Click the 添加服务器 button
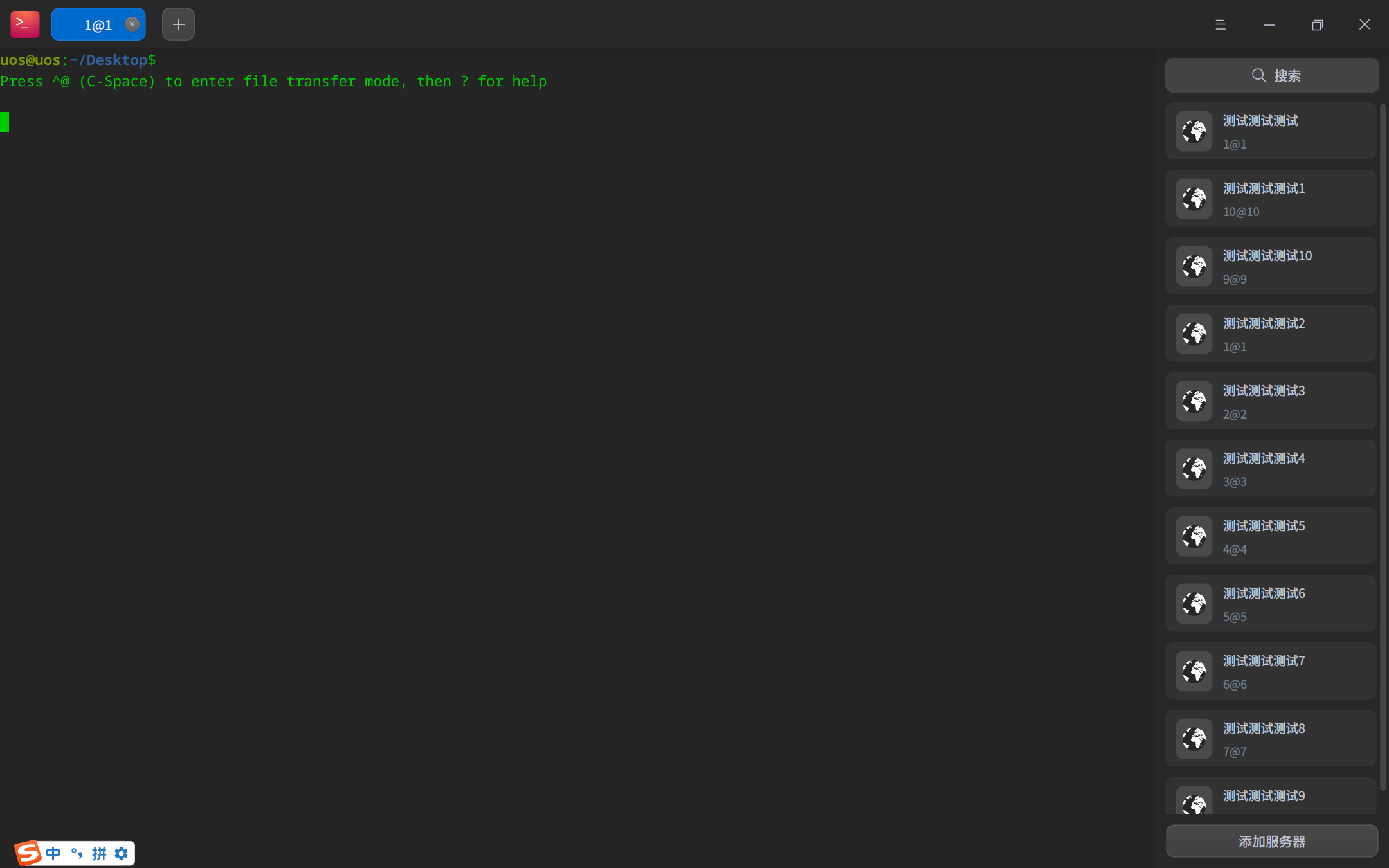The width and height of the screenshot is (1389, 868). click(1271, 841)
